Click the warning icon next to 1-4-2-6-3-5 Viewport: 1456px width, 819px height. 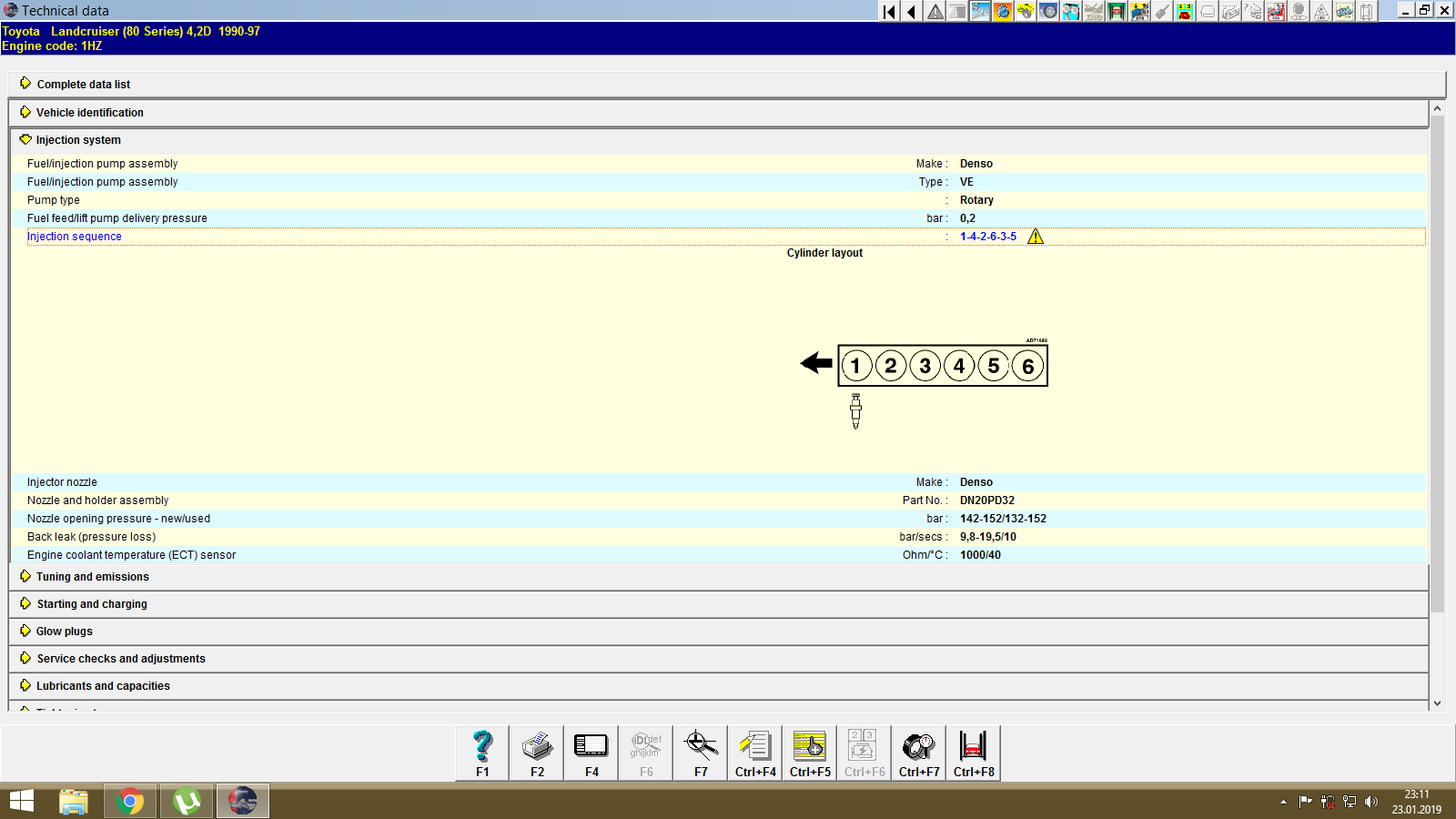1035,236
